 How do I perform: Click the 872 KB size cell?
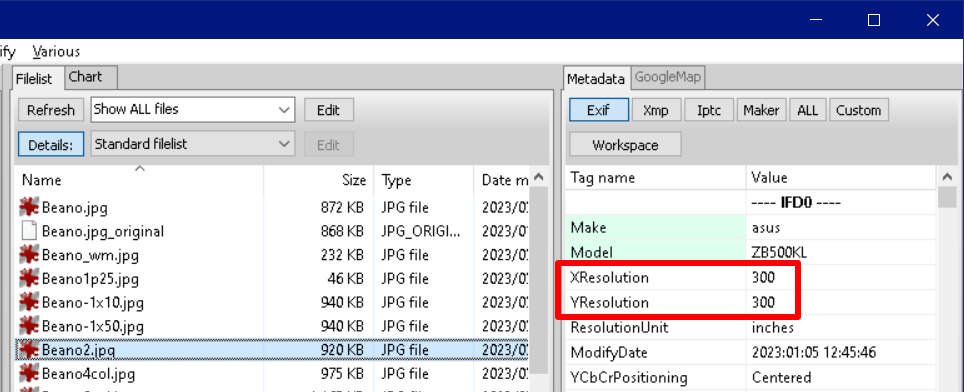tap(342, 208)
